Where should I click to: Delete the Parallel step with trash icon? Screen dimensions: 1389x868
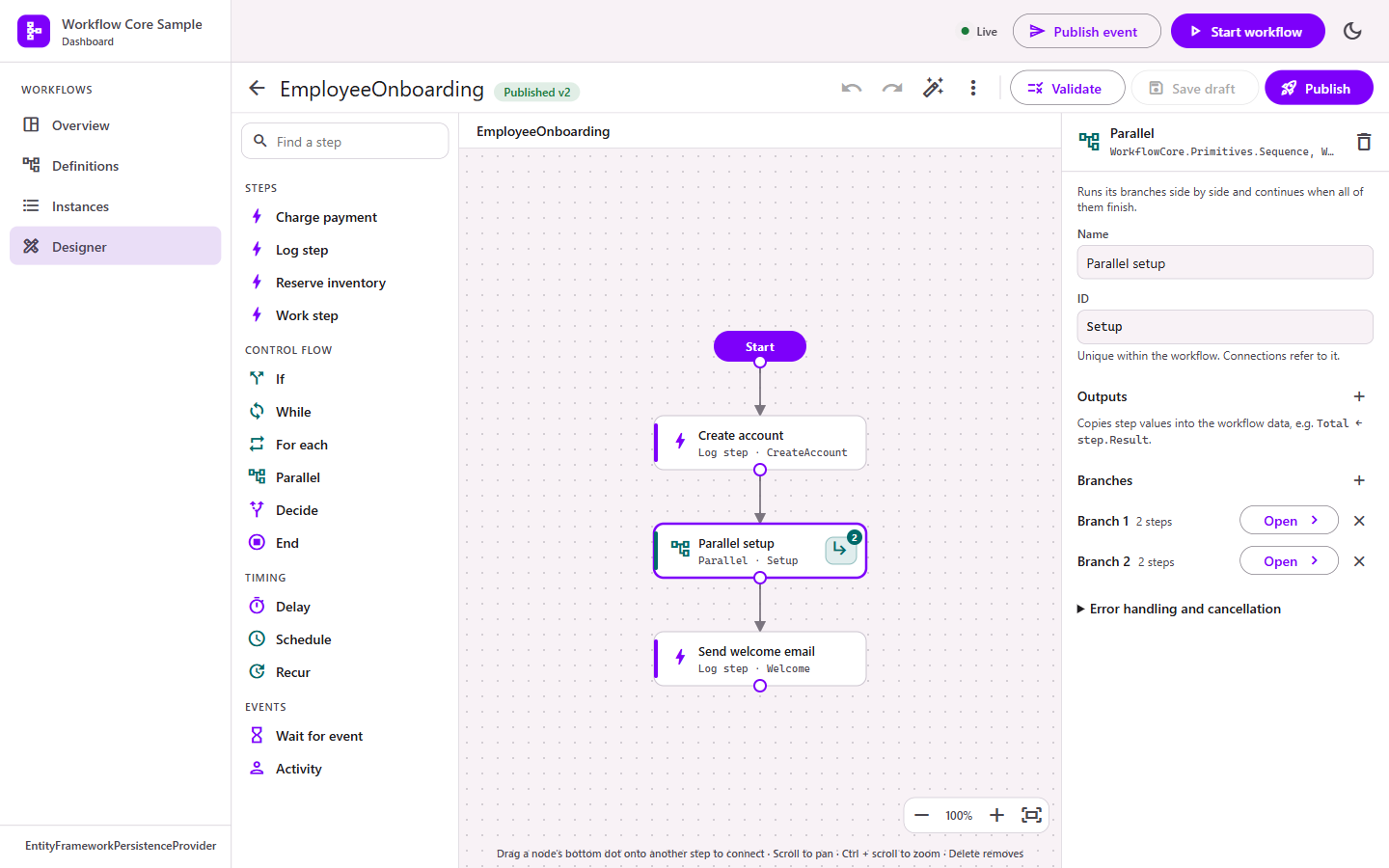tap(1364, 142)
